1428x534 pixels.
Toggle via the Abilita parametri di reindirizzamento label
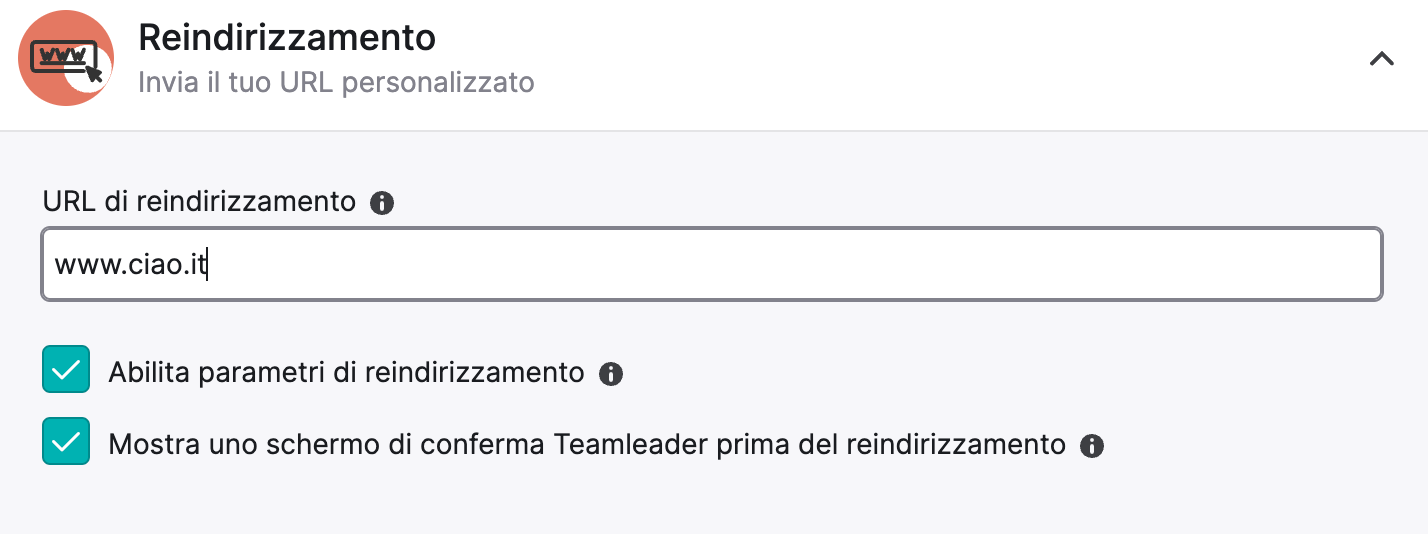pyautogui.click(x=346, y=373)
